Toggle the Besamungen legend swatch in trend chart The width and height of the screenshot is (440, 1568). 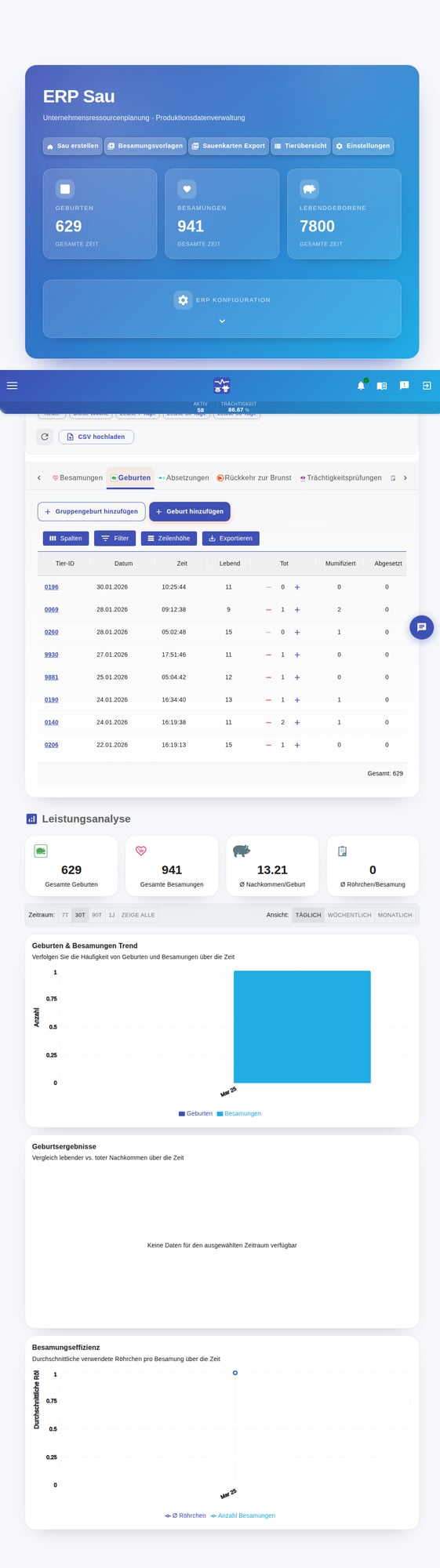(220, 1113)
